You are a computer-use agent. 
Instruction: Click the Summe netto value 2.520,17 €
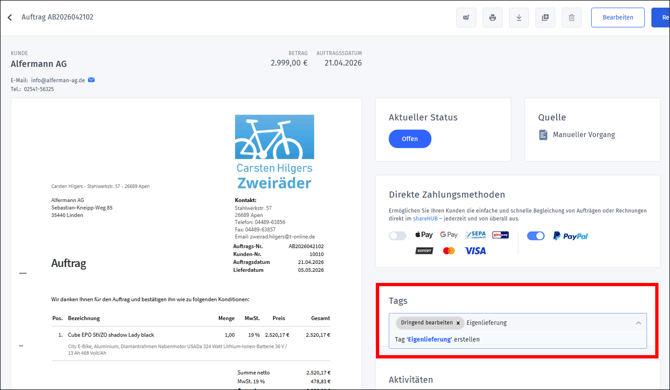click(x=318, y=373)
